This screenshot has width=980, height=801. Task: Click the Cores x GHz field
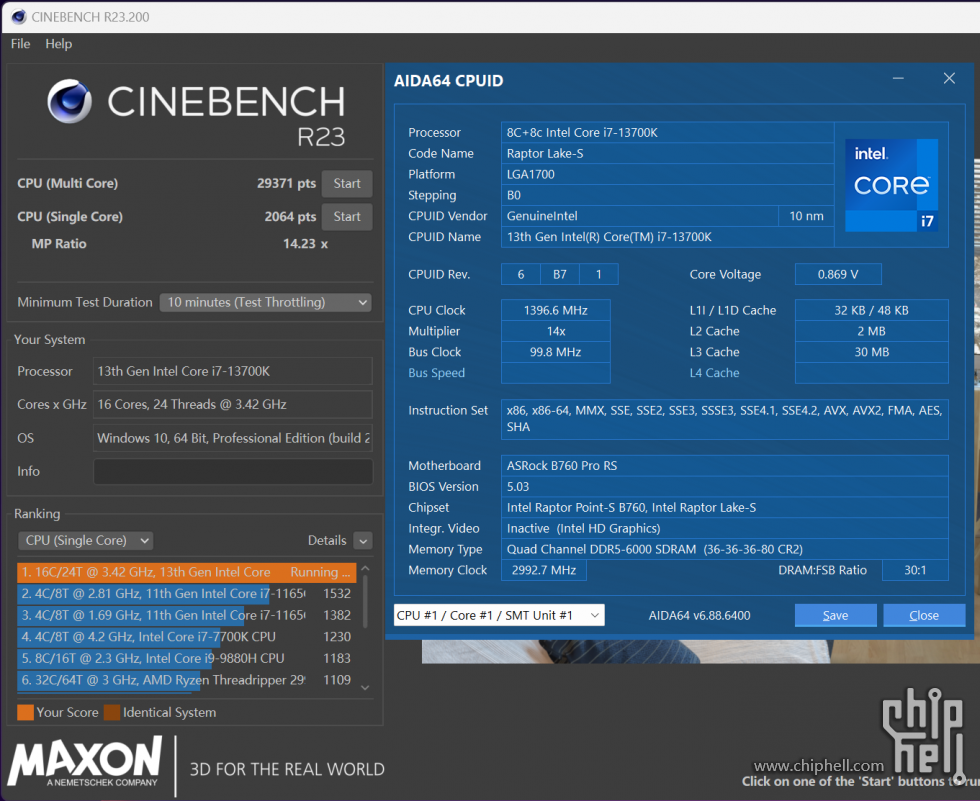(x=233, y=404)
